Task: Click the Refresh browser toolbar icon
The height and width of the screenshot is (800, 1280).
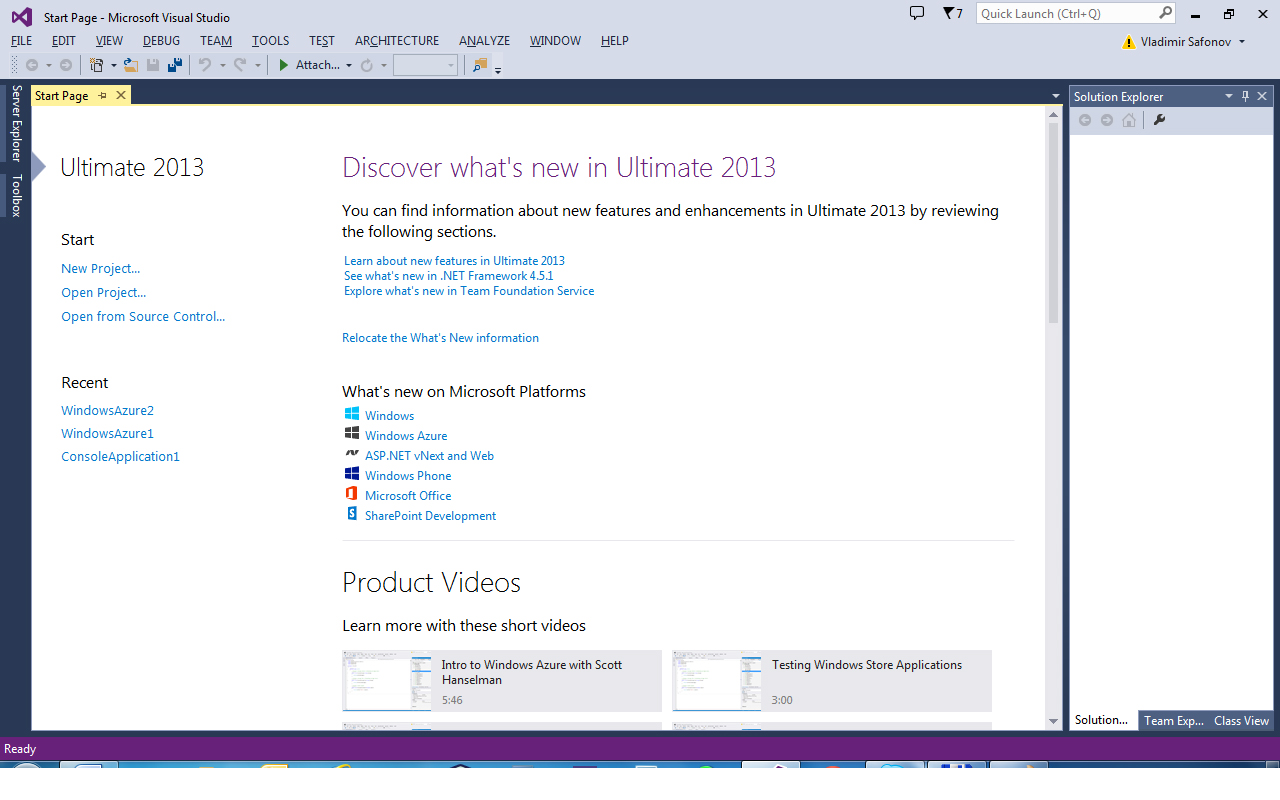Action: (x=367, y=65)
